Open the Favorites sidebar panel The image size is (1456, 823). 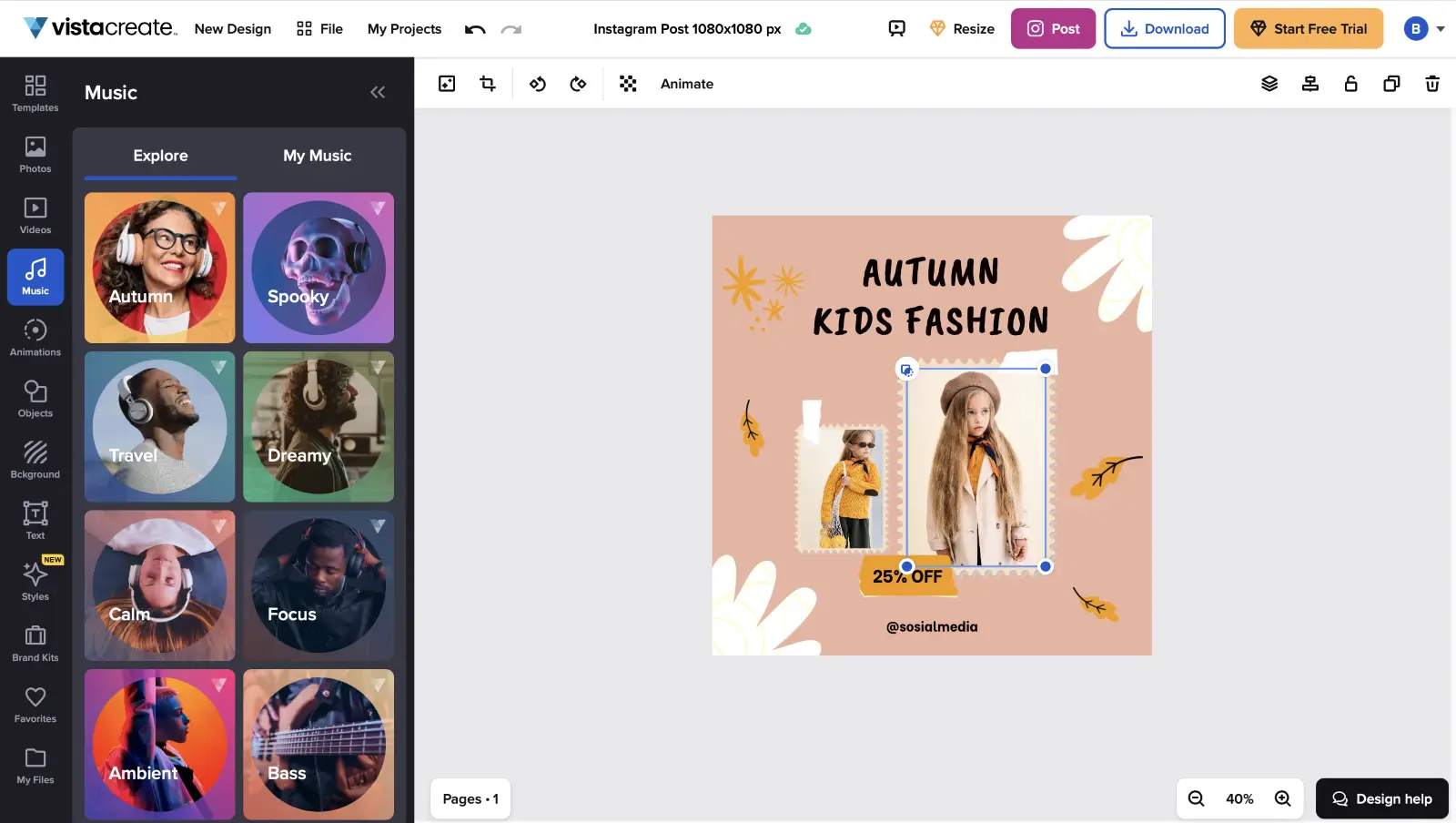coord(35,703)
